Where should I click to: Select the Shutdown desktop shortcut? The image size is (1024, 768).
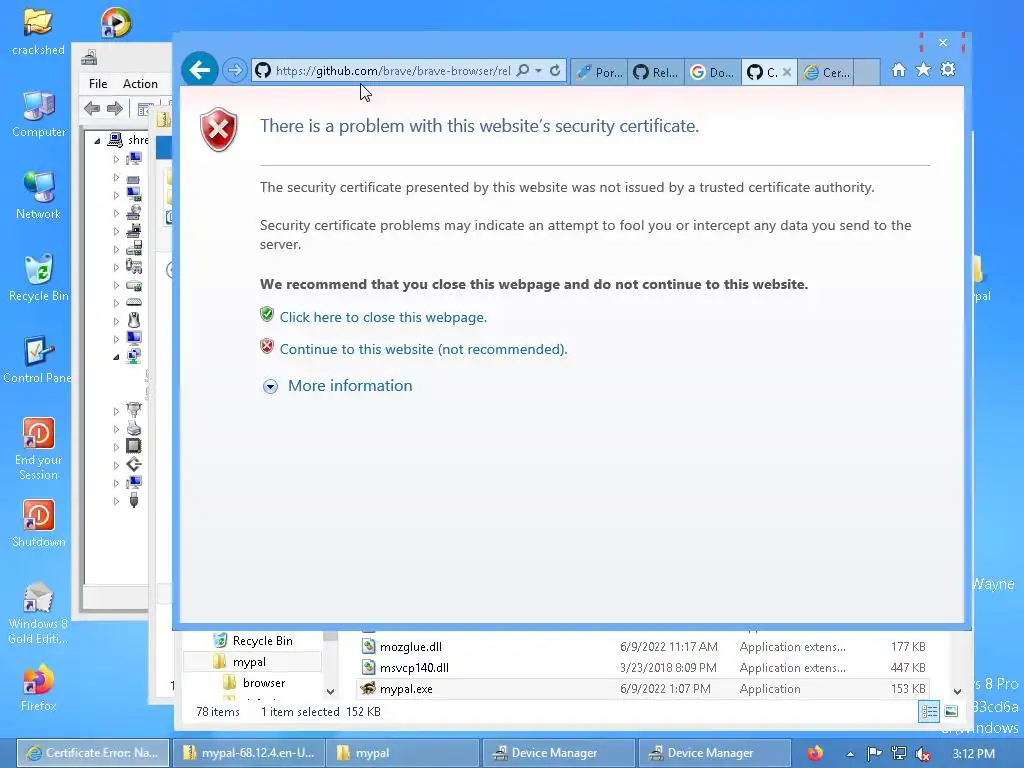pyautogui.click(x=39, y=524)
